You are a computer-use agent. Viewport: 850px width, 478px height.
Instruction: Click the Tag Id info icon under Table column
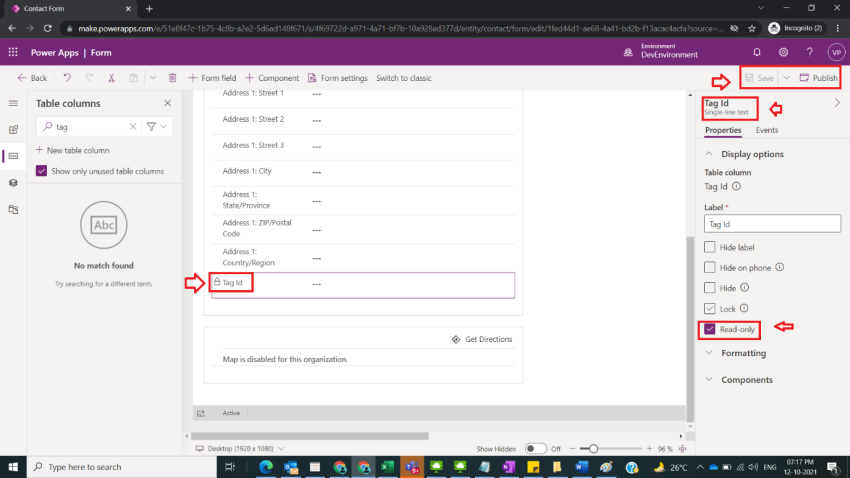click(736, 186)
